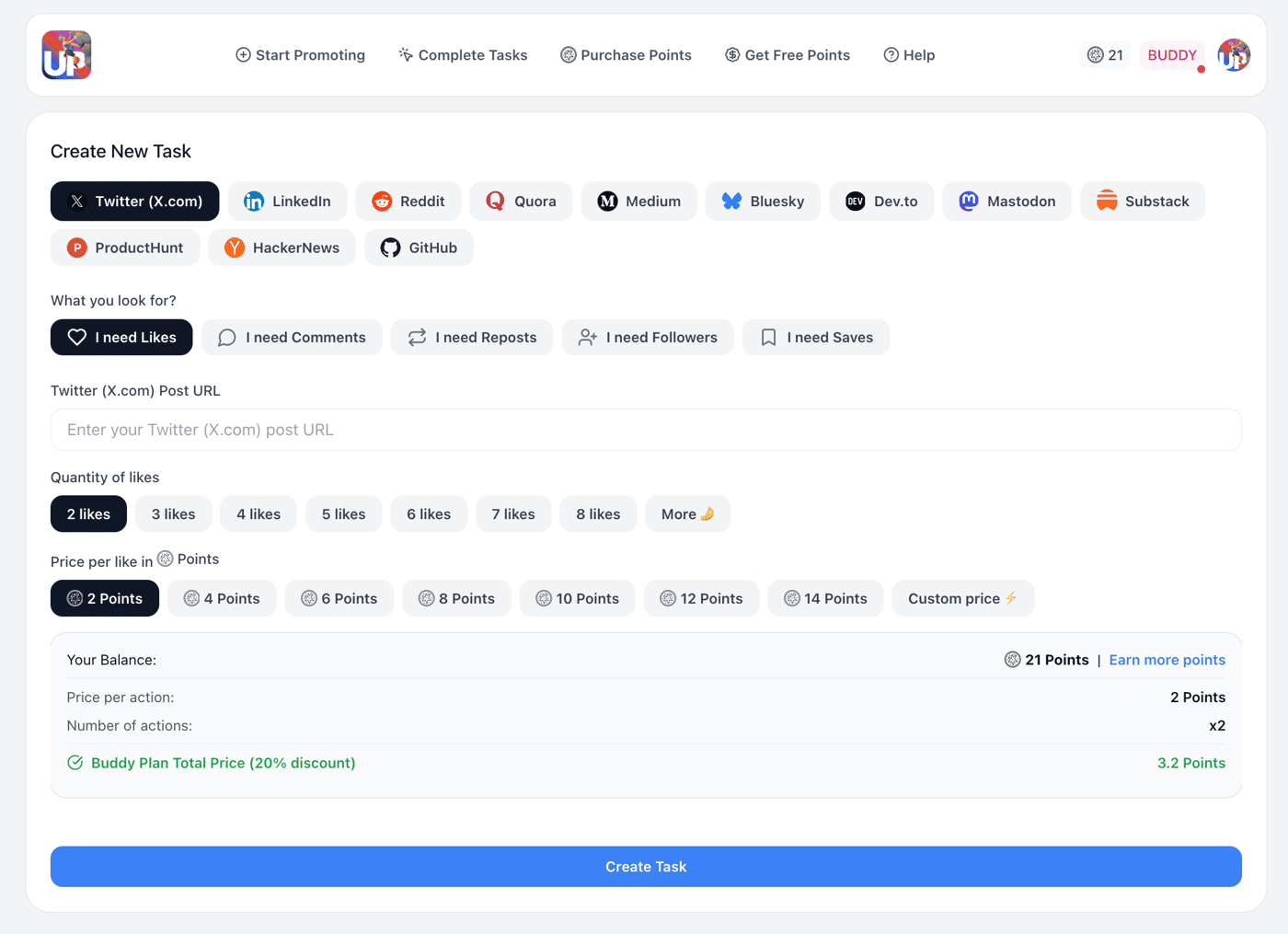The image size is (1288, 934).
Task: Select I need Followers option
Action: point(648,338)
